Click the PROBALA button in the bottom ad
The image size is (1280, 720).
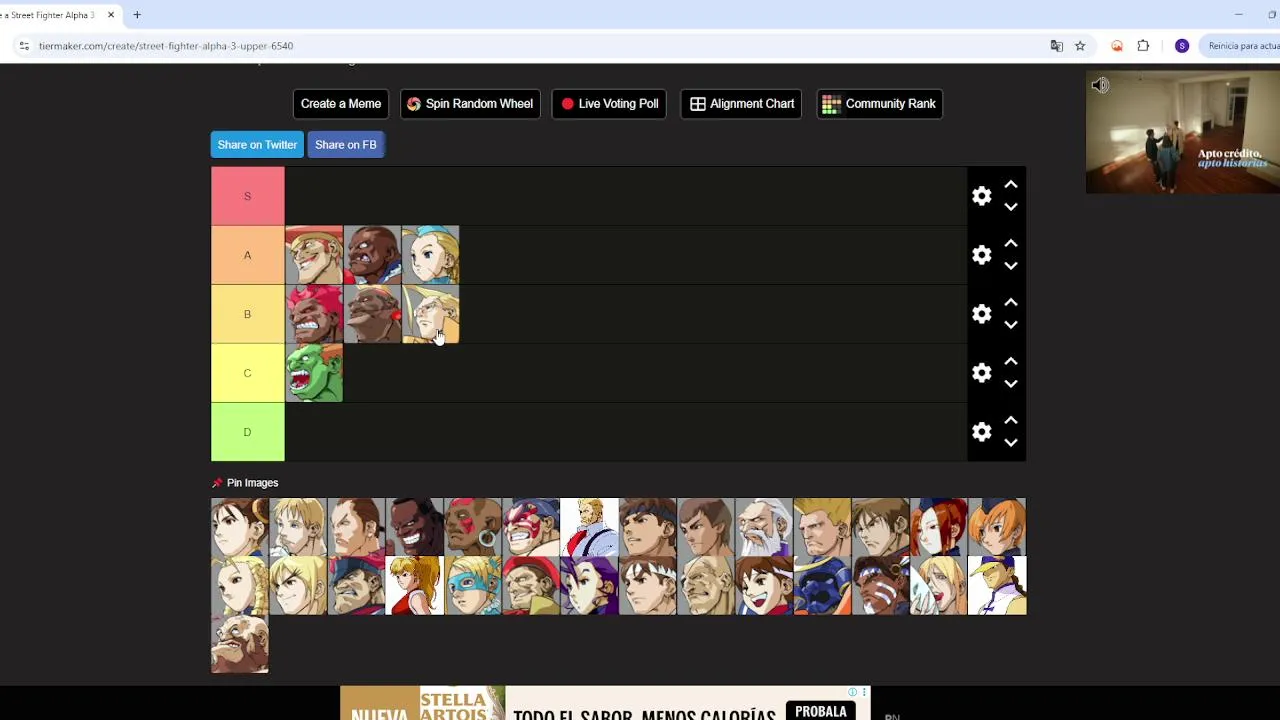[x=821, y=711]
